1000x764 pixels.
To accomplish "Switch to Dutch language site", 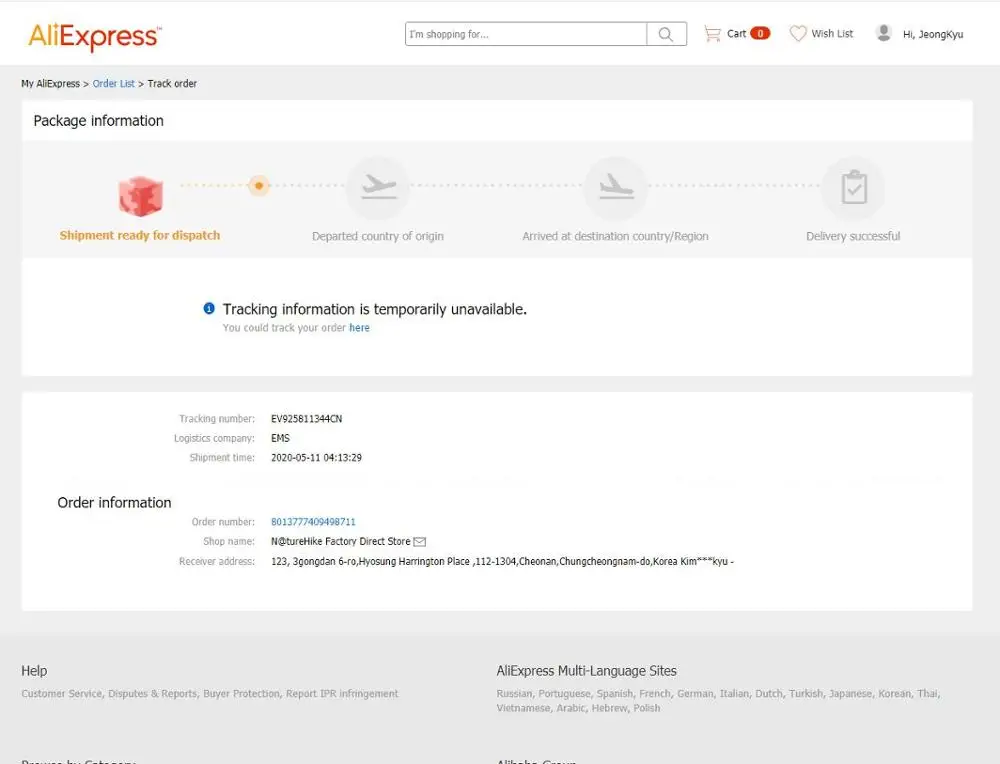I will coord(768,693).
